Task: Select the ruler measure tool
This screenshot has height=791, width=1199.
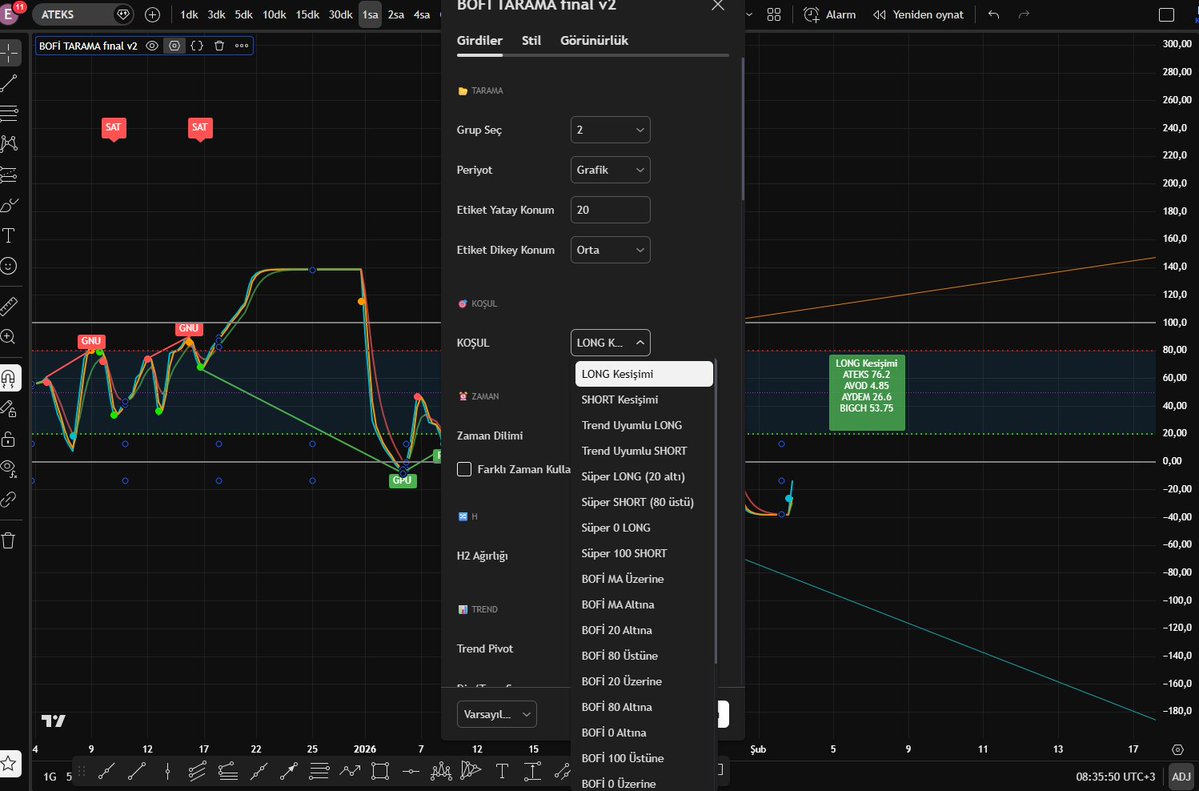Action: [9, 307]
